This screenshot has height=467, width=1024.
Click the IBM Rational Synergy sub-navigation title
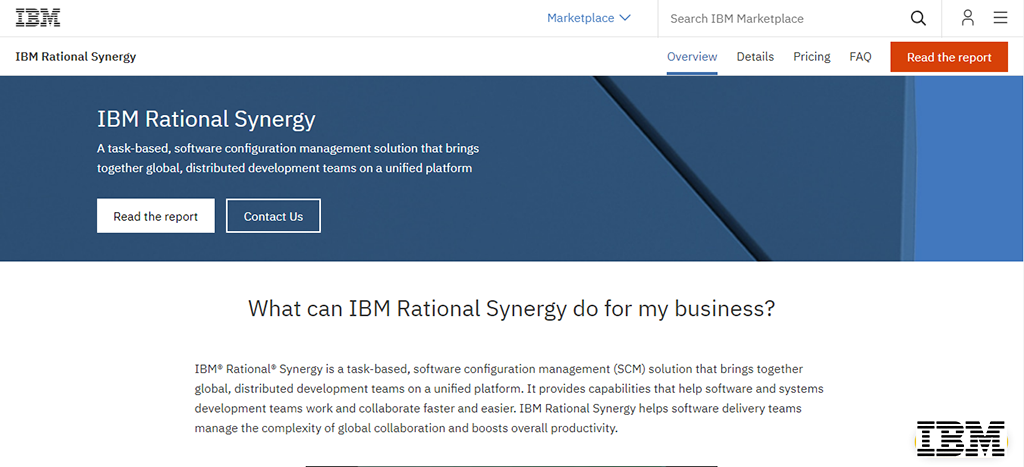click(x=76, y=57)
